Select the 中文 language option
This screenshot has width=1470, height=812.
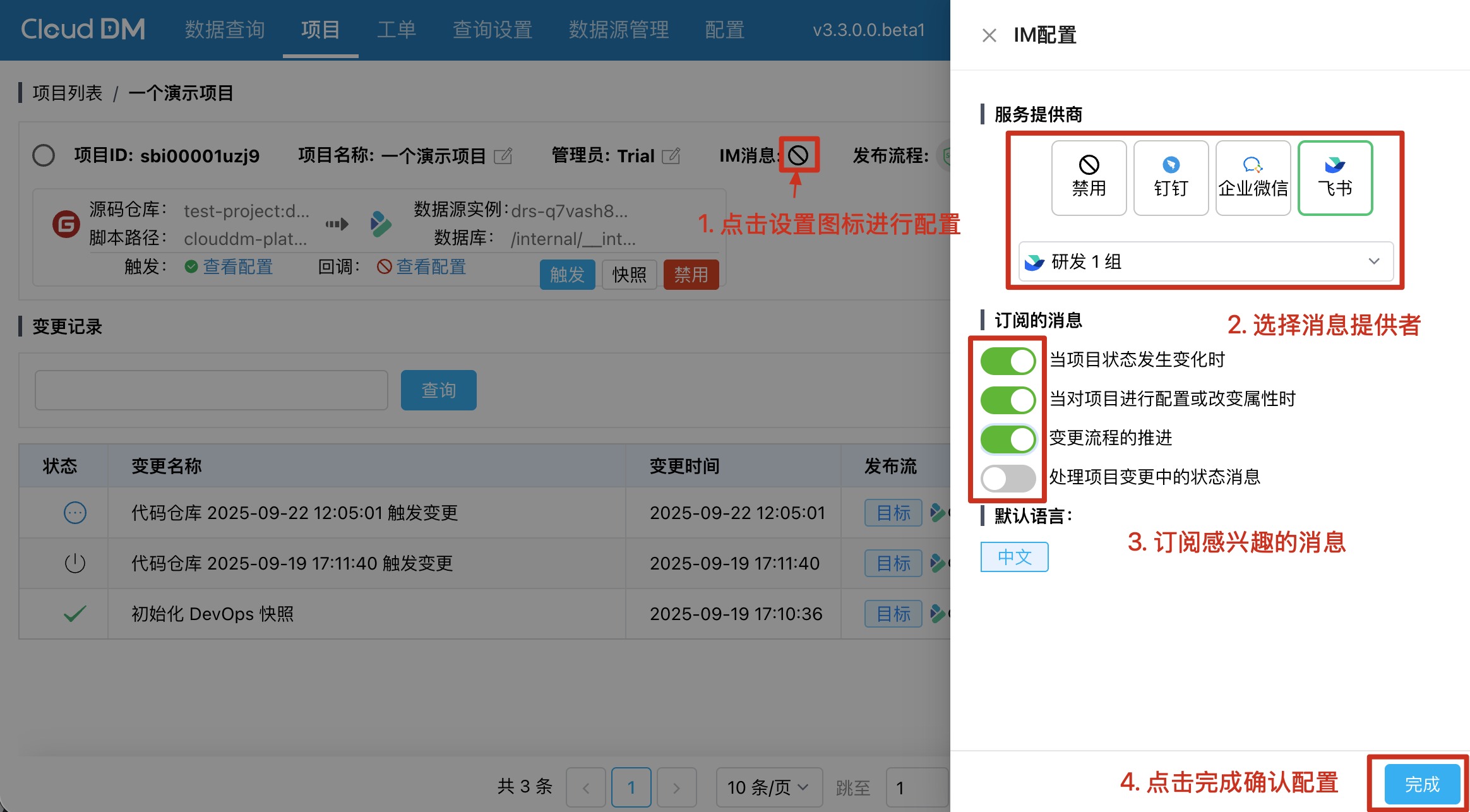[x=1014, y=557]
